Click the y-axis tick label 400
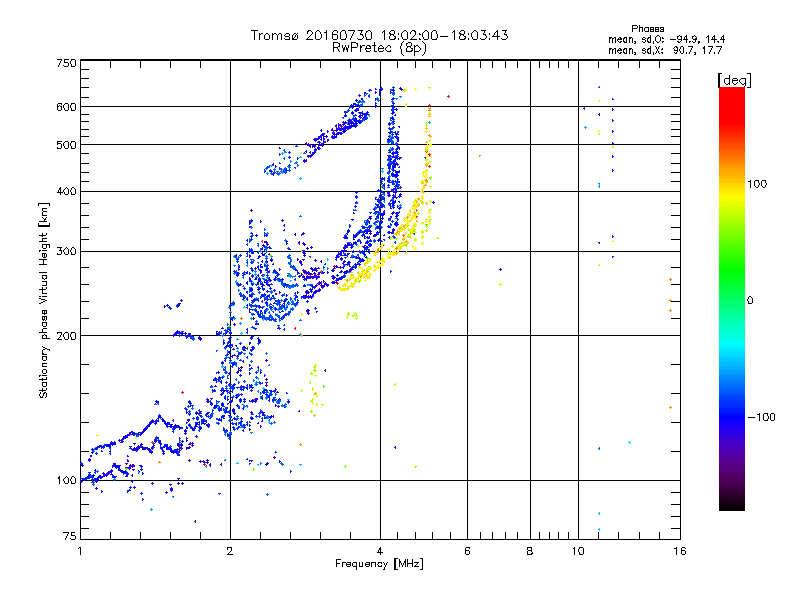The height and width of the screenshot is (600, 800). point(66,192)
